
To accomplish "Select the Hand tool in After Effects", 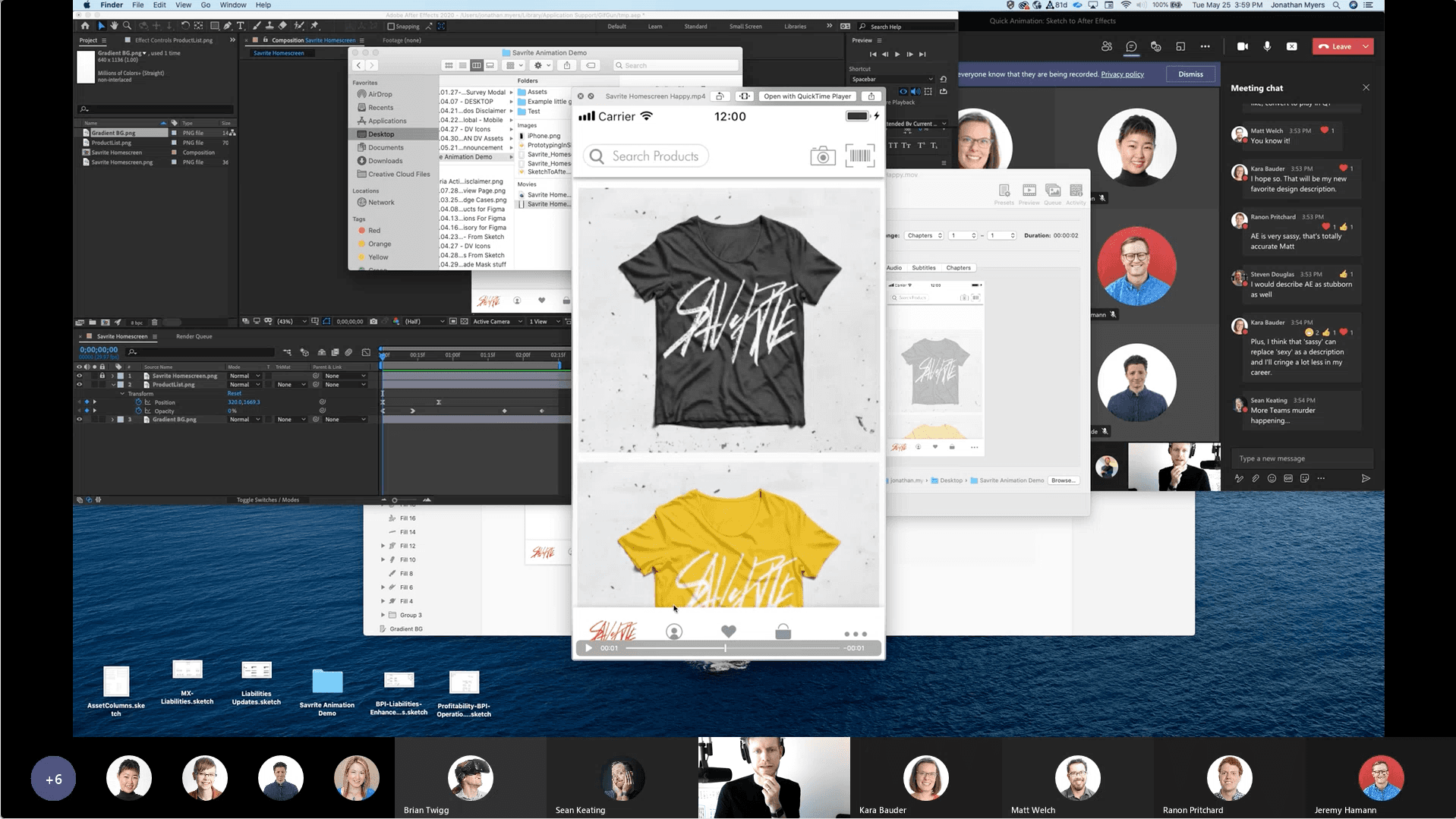I will click(x=114, y=26).
